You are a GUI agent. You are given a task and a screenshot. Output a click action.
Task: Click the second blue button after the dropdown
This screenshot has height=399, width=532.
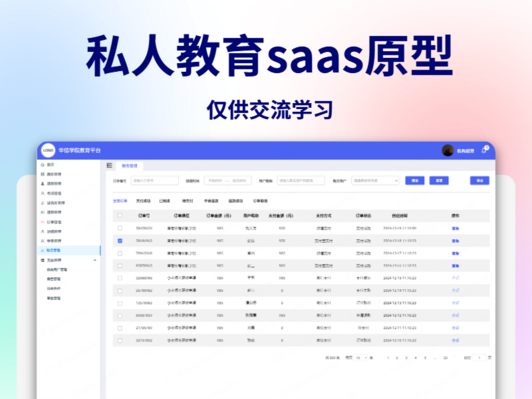(x=439, y=180)
